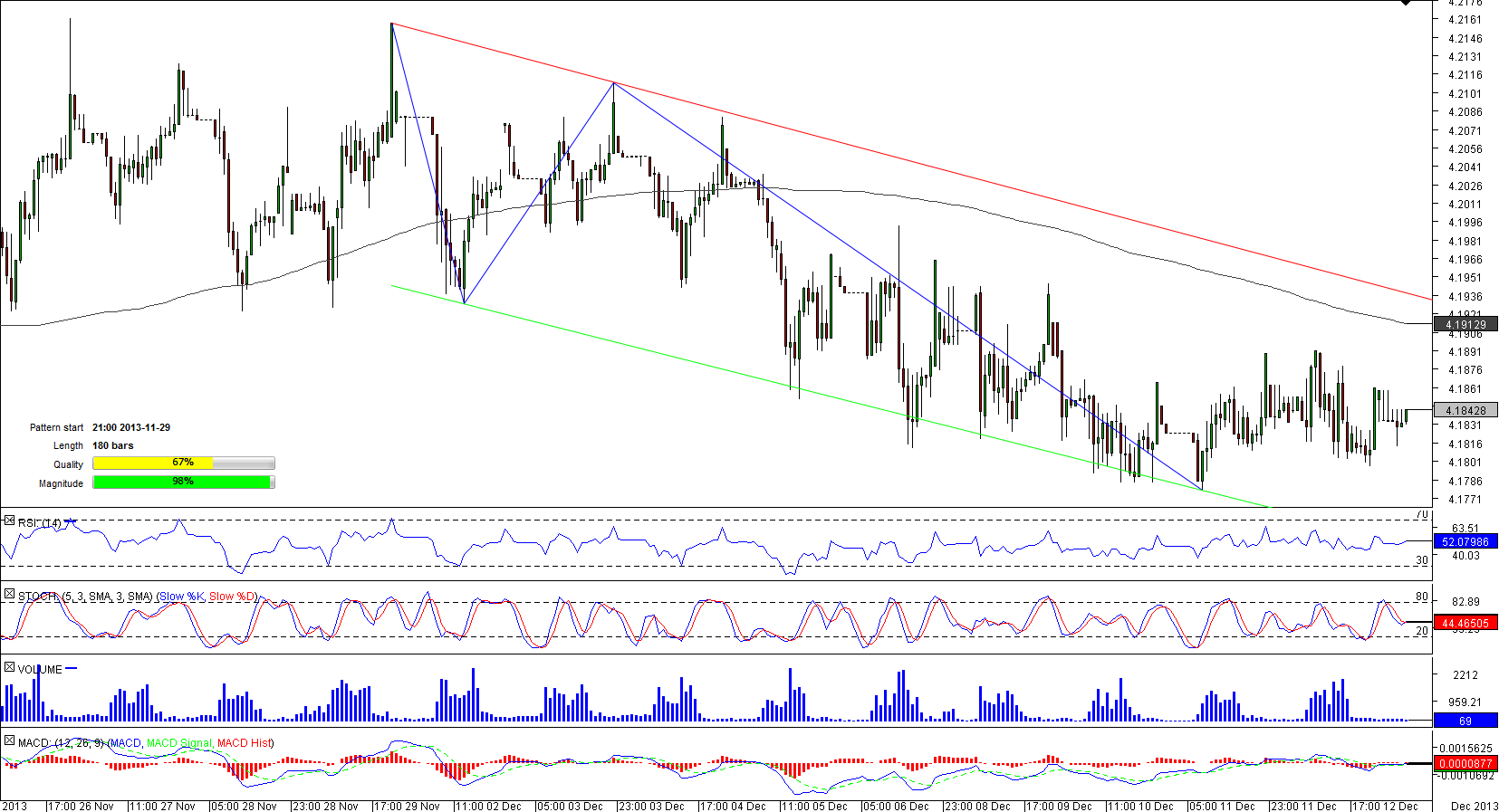Click the Slow %D legend label
The height and width of the screenshot is (812, 1499).
tap(232, 597)
